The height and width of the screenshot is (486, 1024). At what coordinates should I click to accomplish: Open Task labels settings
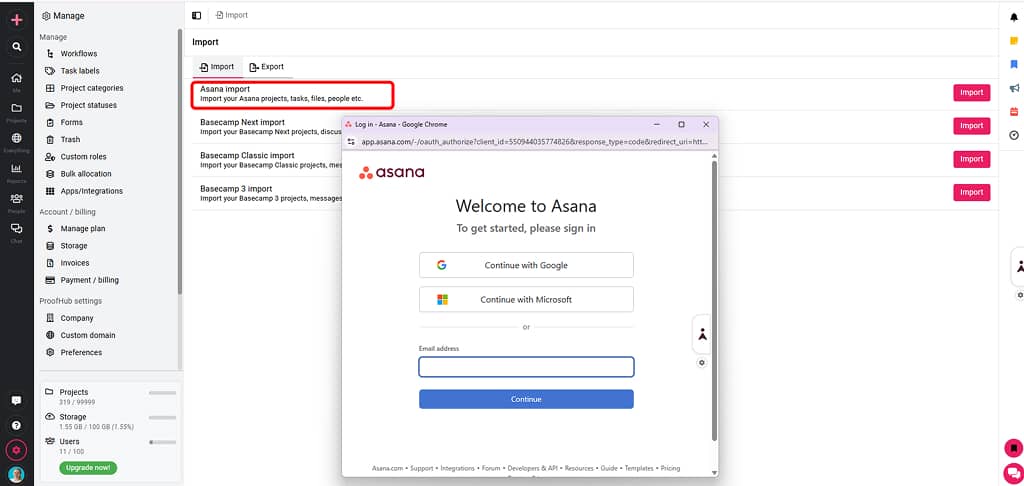tap(80, 71)
